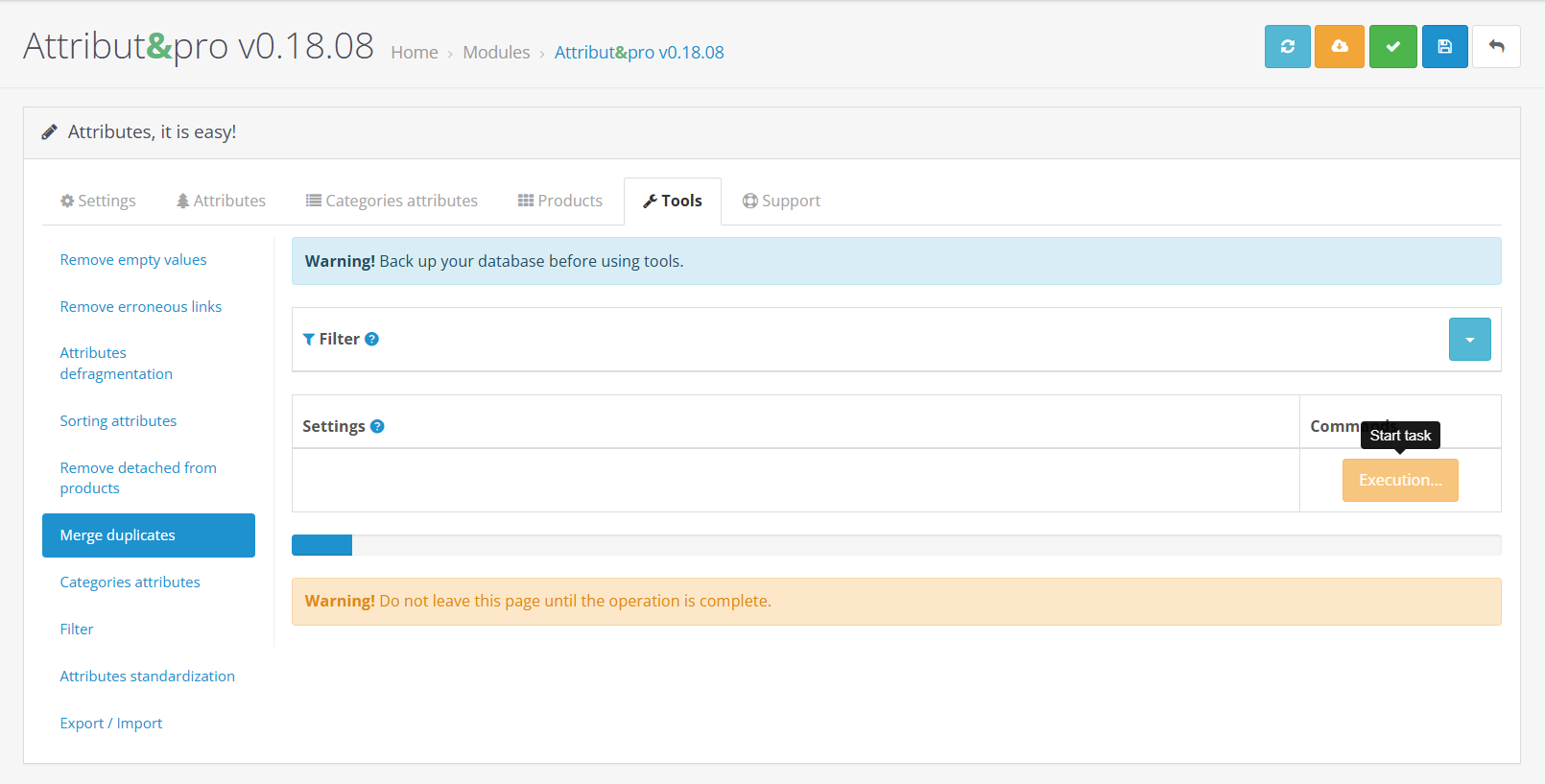Click the 'Back up your database' warning text
This screenshot has width=1545, height=784.
pyautogui.click(x=532, y=261)
